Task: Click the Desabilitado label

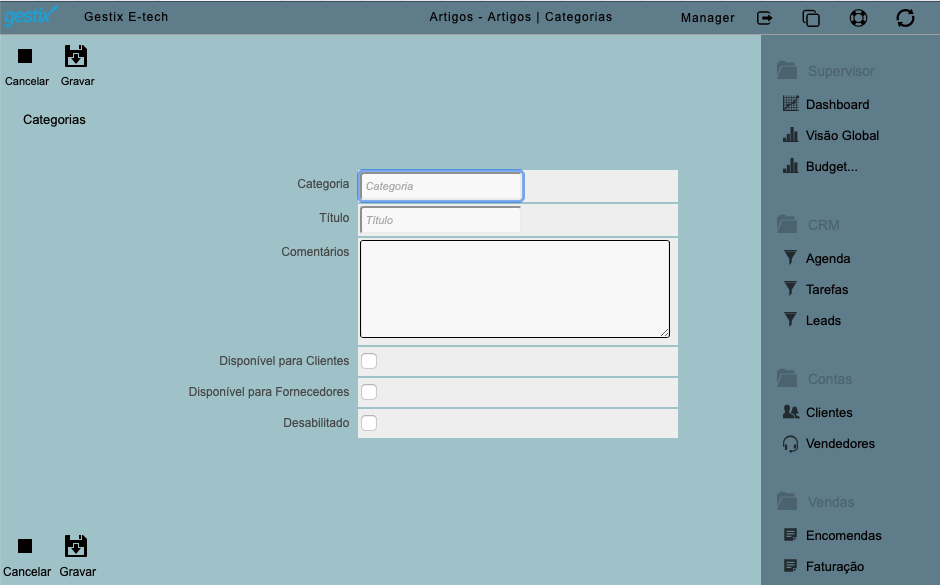Action: (x=316, y=423)
